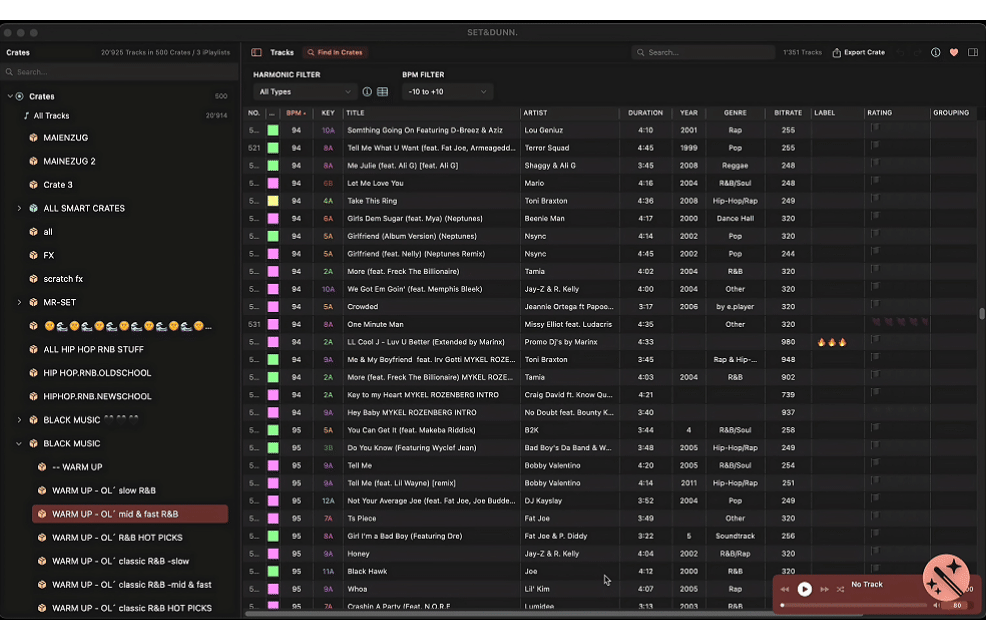The height and width of the screenshot is (640, 986).
Task: Open ALL HIP HOP RNB STUFF crate
Action: pos(93,350)
